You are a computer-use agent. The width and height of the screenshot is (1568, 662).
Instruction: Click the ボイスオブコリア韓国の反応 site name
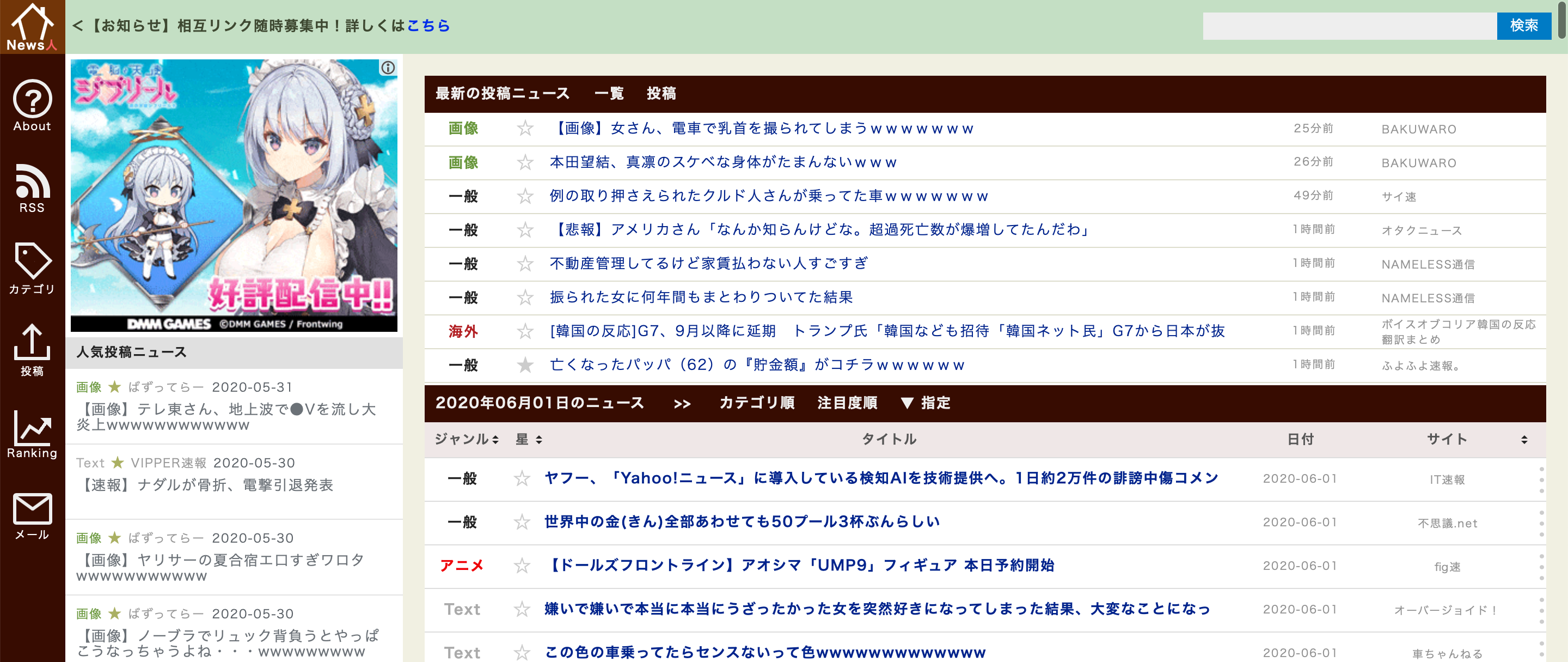[1459, 332]
